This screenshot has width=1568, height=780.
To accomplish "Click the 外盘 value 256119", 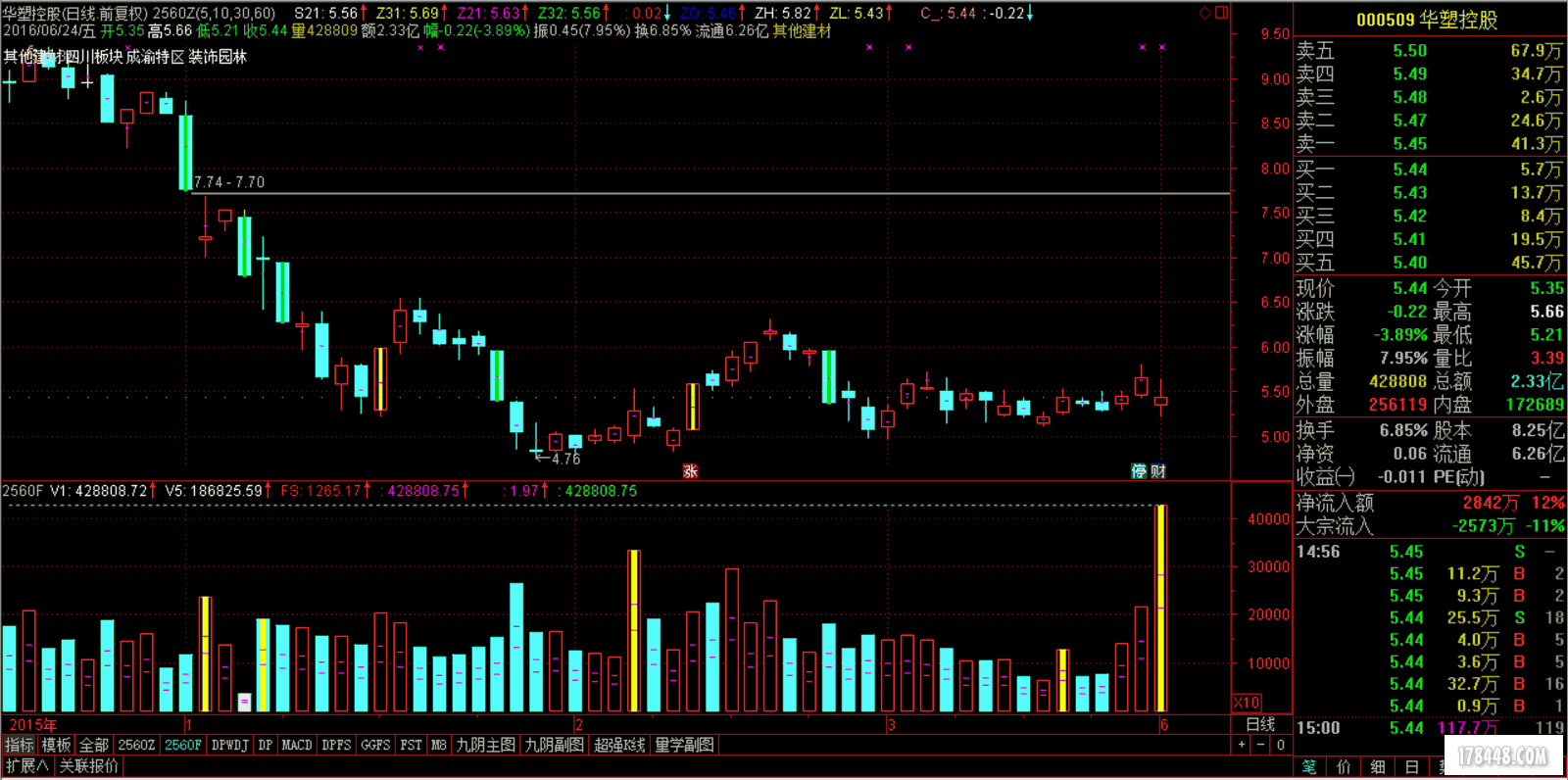I will [1397, 405].
